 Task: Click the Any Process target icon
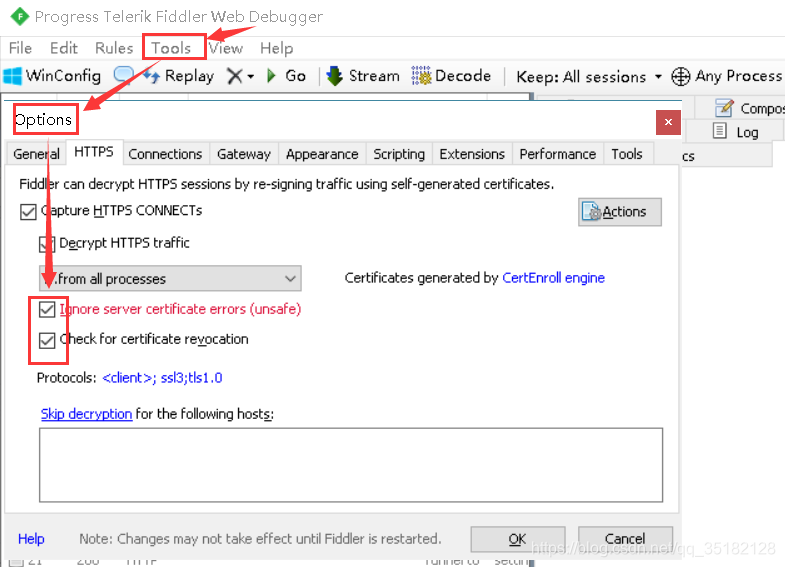pos(680,77)
